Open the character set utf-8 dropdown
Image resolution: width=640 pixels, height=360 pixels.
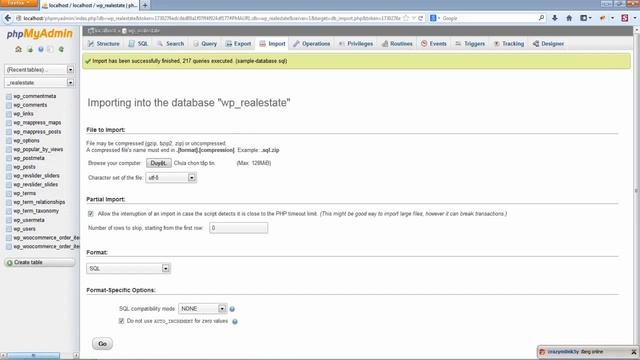[171, 178]
